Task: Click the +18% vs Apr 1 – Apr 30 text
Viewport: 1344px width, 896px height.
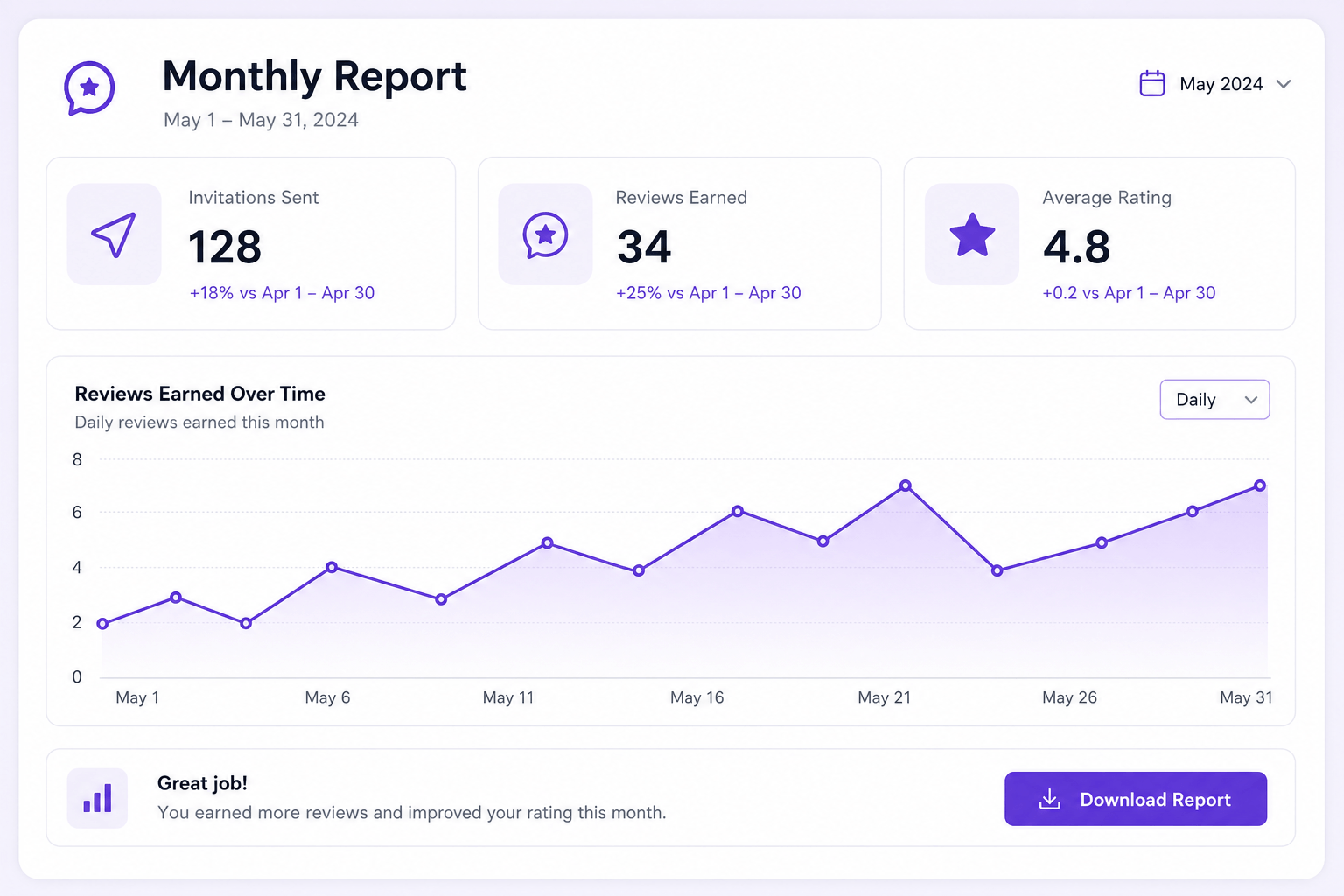Action: coord(282,293)
